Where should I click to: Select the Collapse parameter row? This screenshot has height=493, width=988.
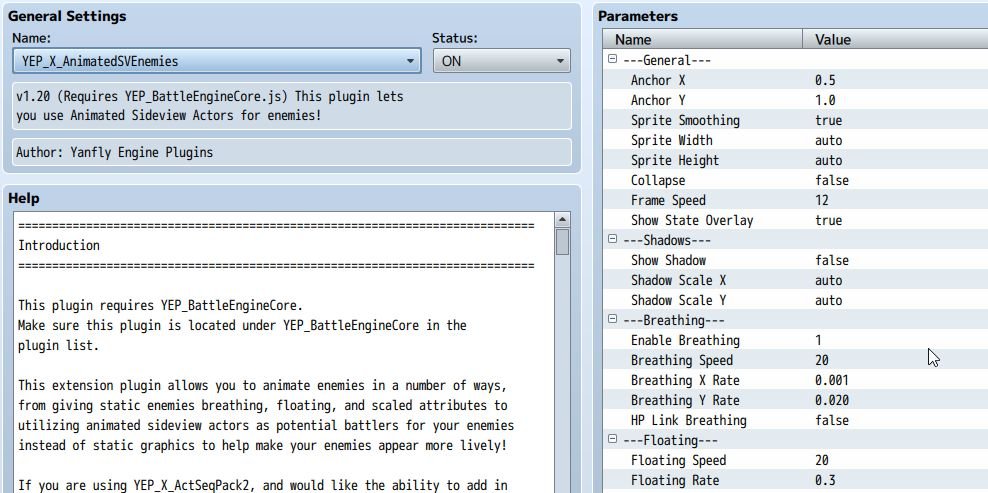tap(795, 180)
